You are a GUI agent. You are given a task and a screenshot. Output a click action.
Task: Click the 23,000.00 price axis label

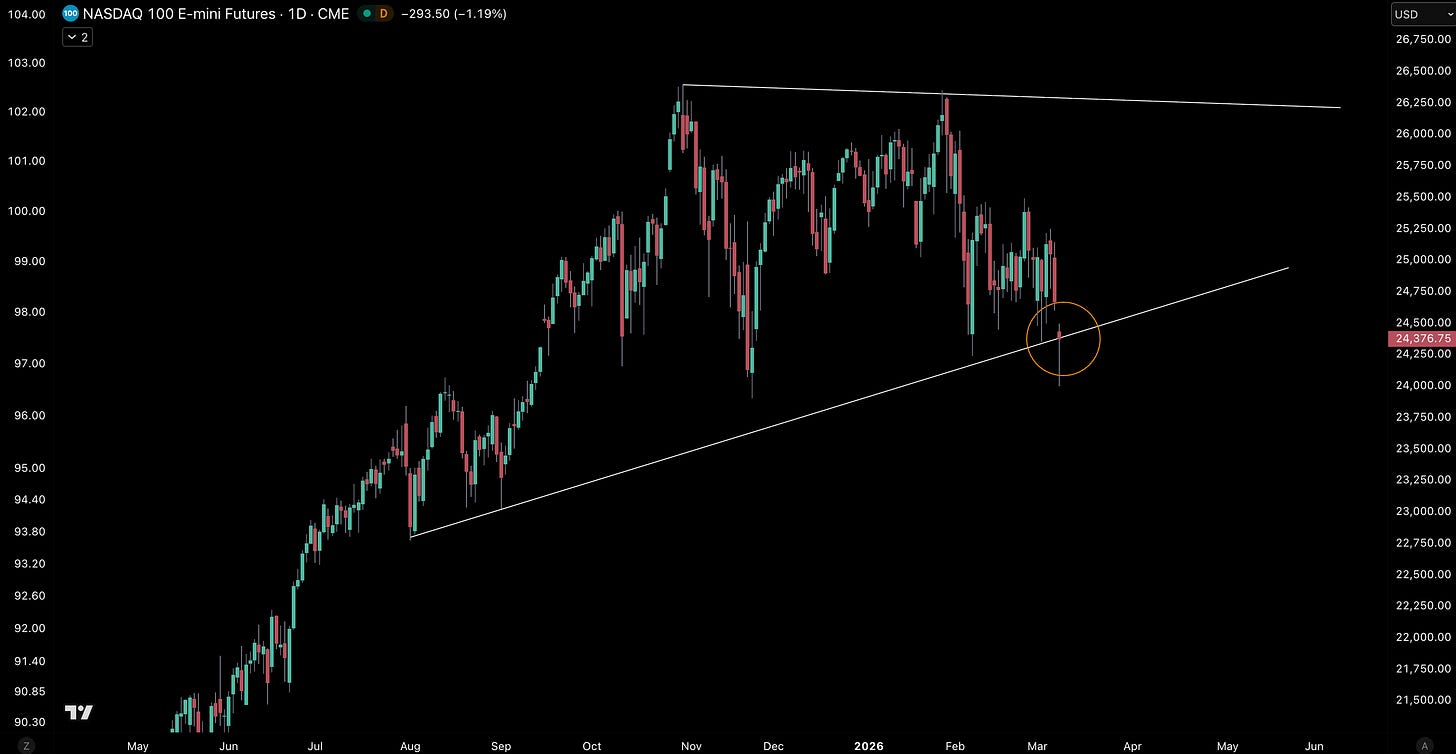click(x=1421, y=512)
